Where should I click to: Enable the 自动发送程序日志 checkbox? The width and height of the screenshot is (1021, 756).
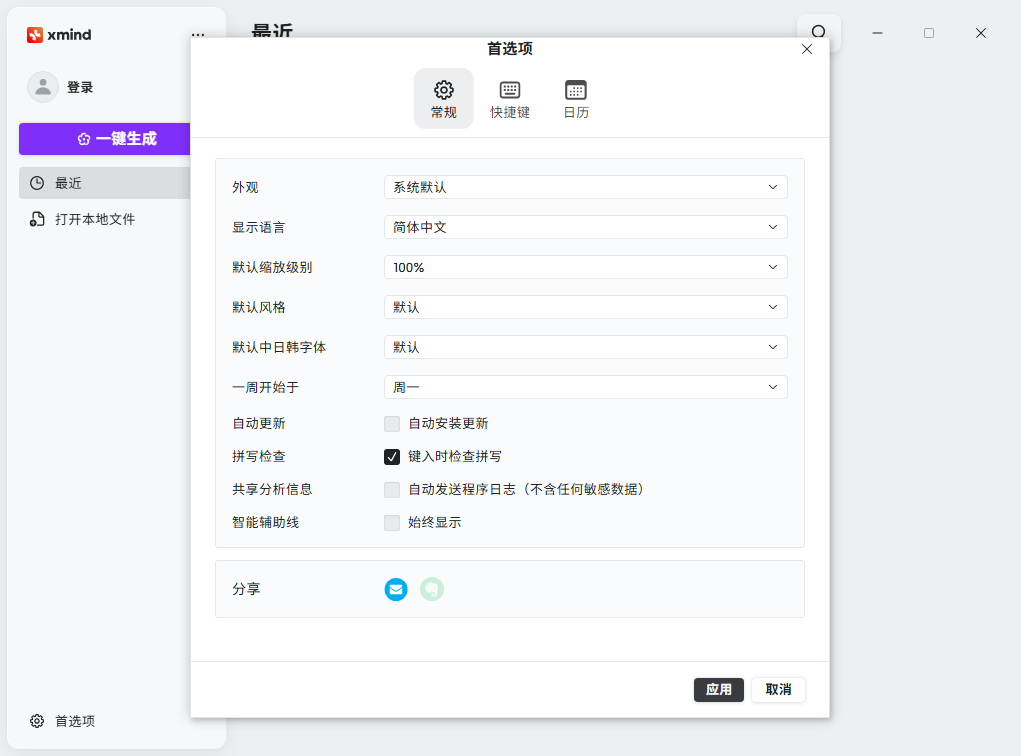click(x=392, y=490)
